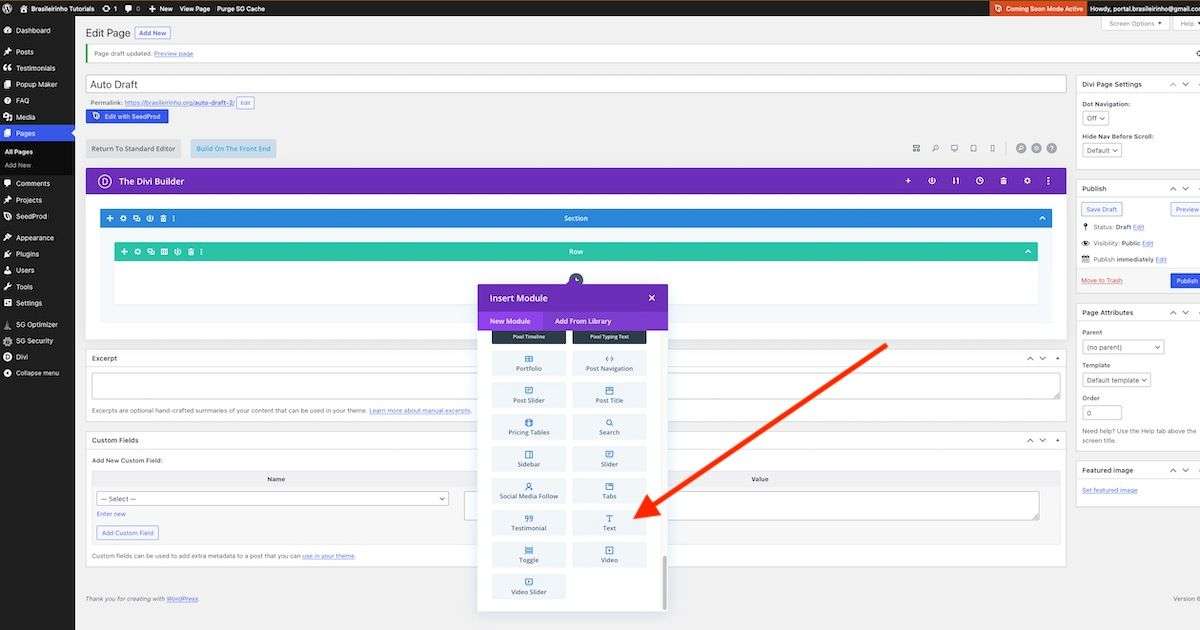Screen dimensions: 1200x630
Task: Add the Pricing Tables module
Action: [x=529, y=426]
